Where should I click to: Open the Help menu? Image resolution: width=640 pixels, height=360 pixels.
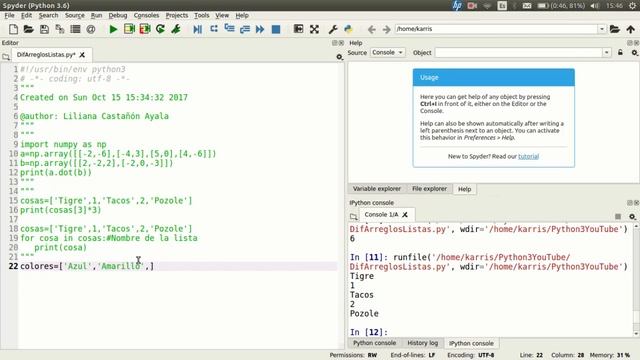(x=242, y=15)
